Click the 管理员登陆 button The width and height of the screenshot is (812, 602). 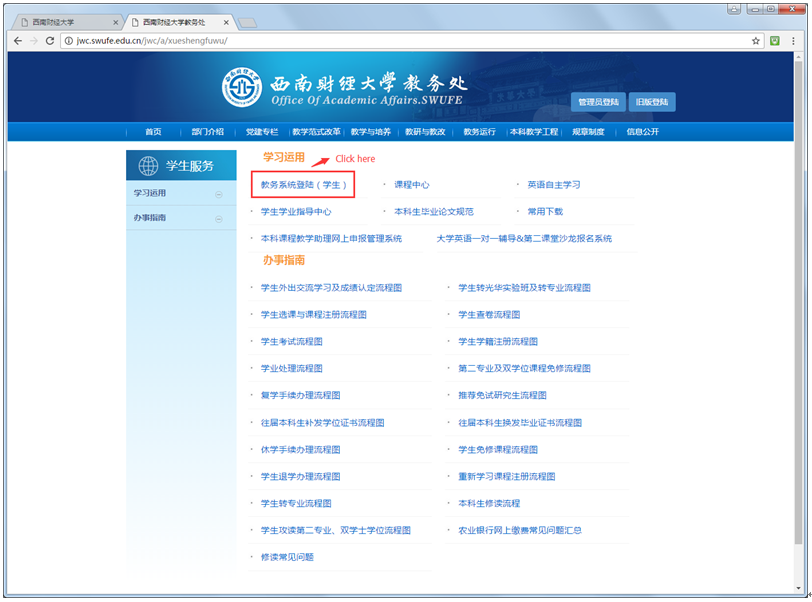pos(598,102)
